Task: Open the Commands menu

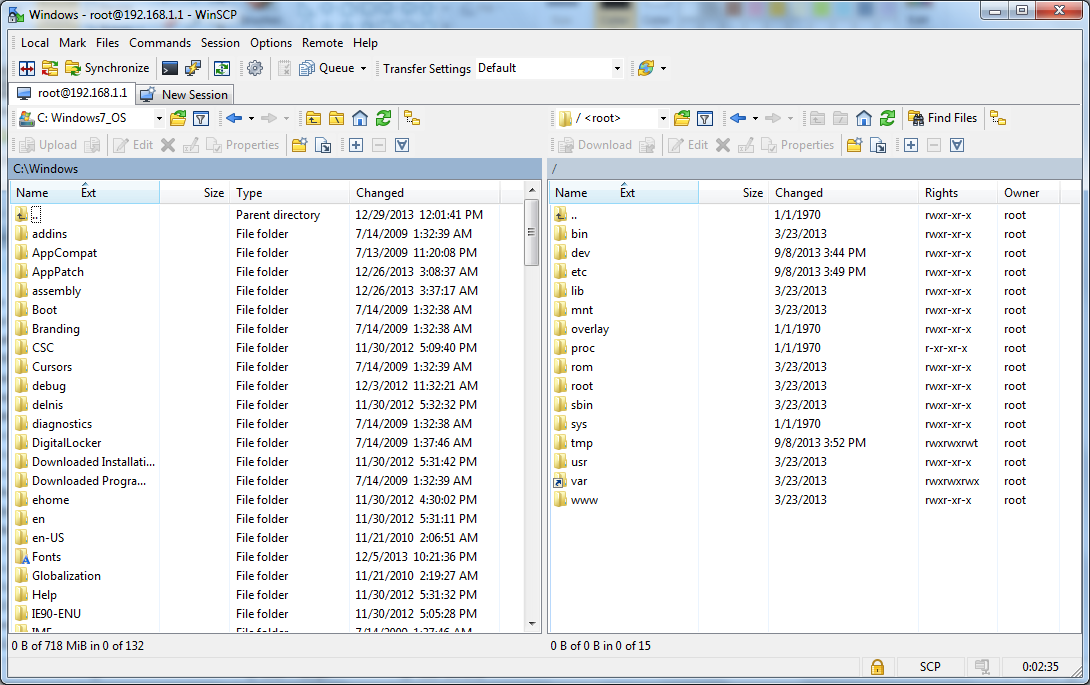Action: [160, 42]
